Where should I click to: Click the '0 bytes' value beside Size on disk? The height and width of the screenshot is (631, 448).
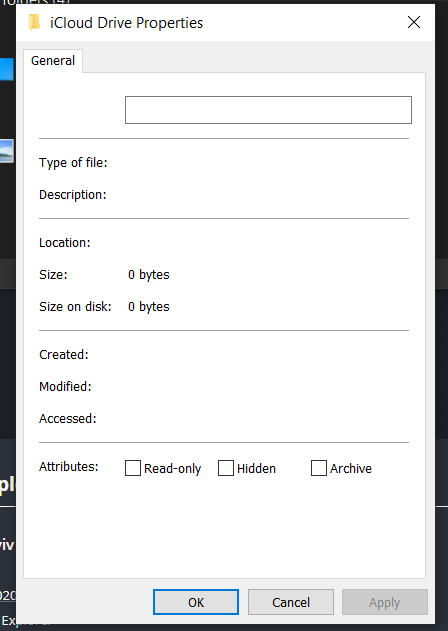(149, 307)
